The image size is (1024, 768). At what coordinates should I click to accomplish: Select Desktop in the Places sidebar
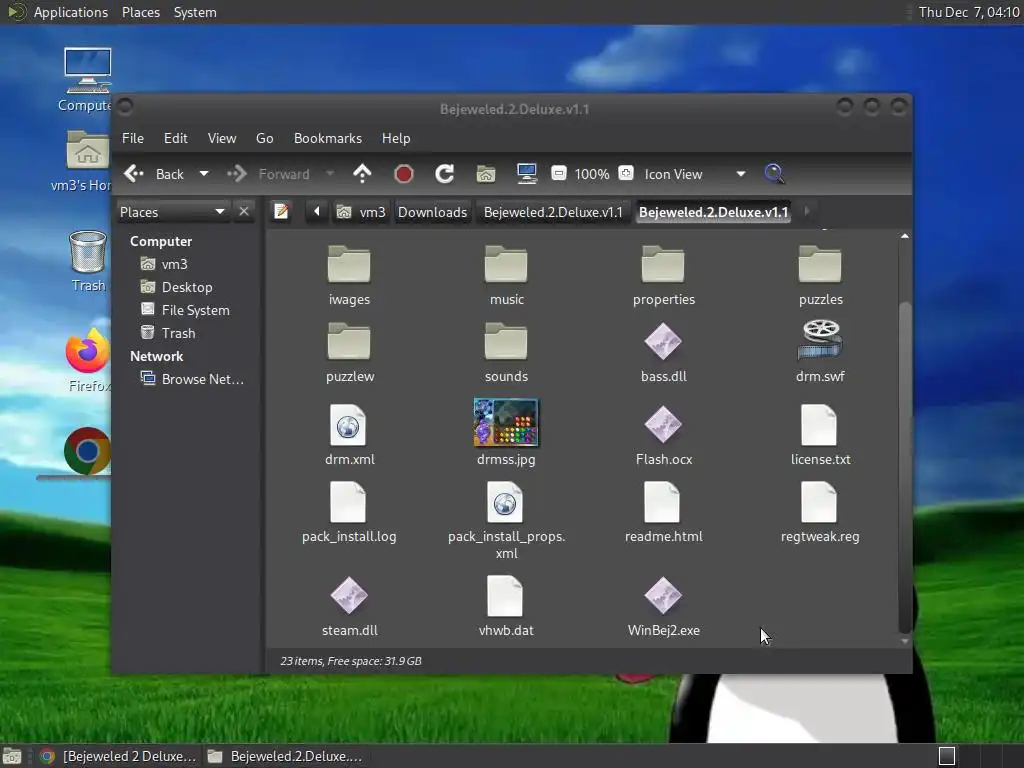coord(176,287)
